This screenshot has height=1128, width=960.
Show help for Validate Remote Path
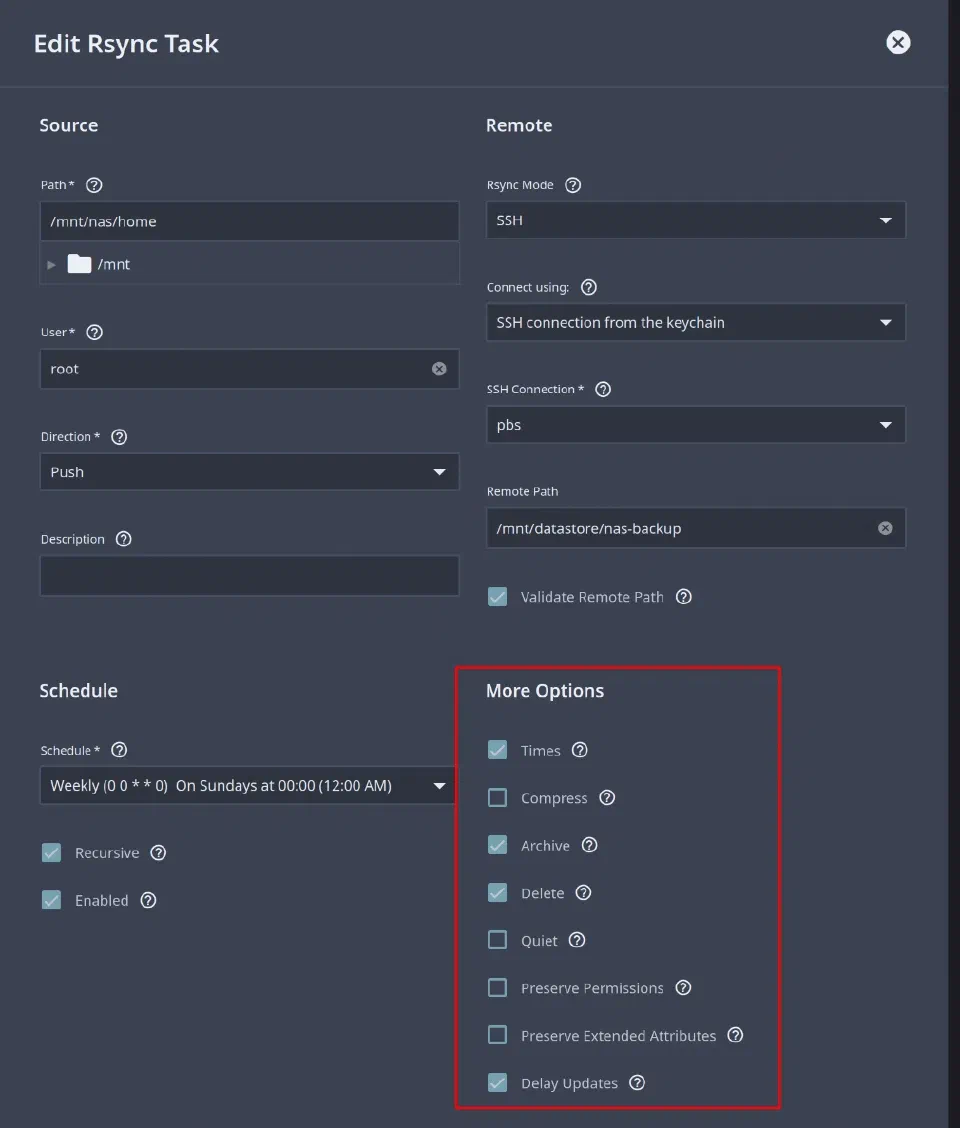(684, 596)
